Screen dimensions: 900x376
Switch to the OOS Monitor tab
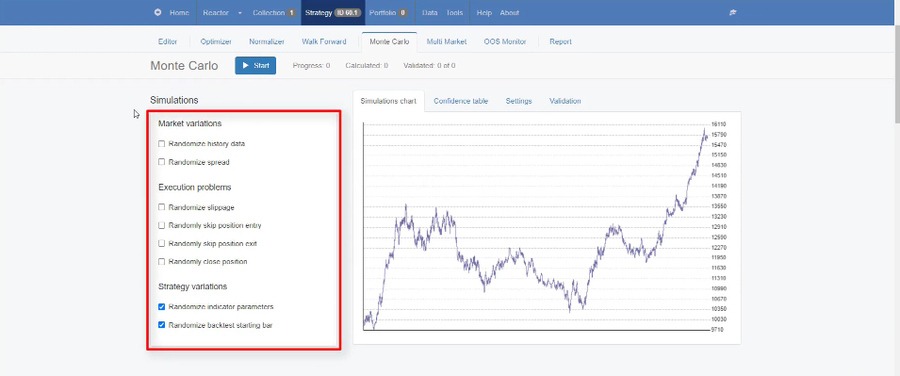505,41
